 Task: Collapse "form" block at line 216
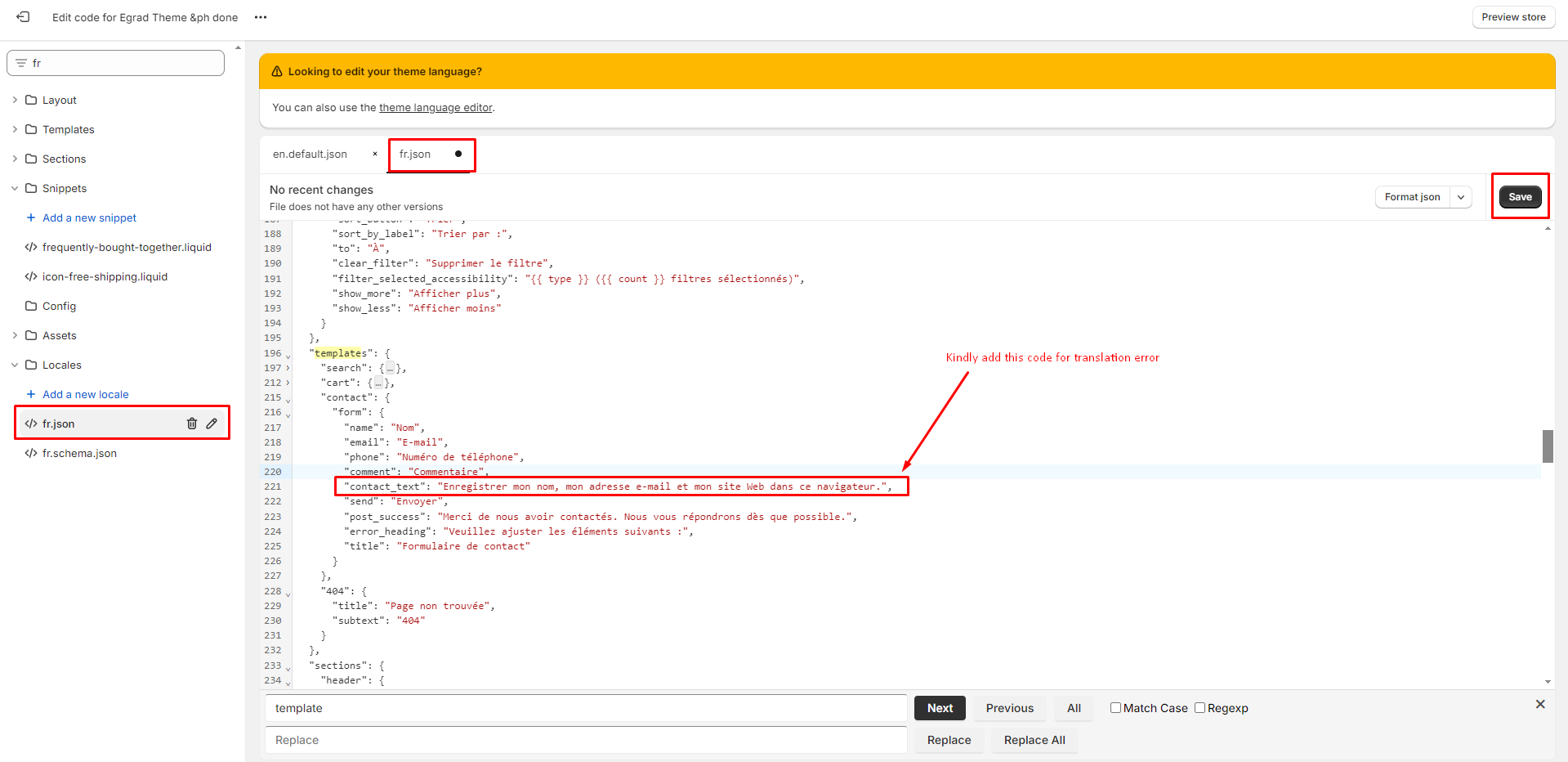(x=288, y=414)
